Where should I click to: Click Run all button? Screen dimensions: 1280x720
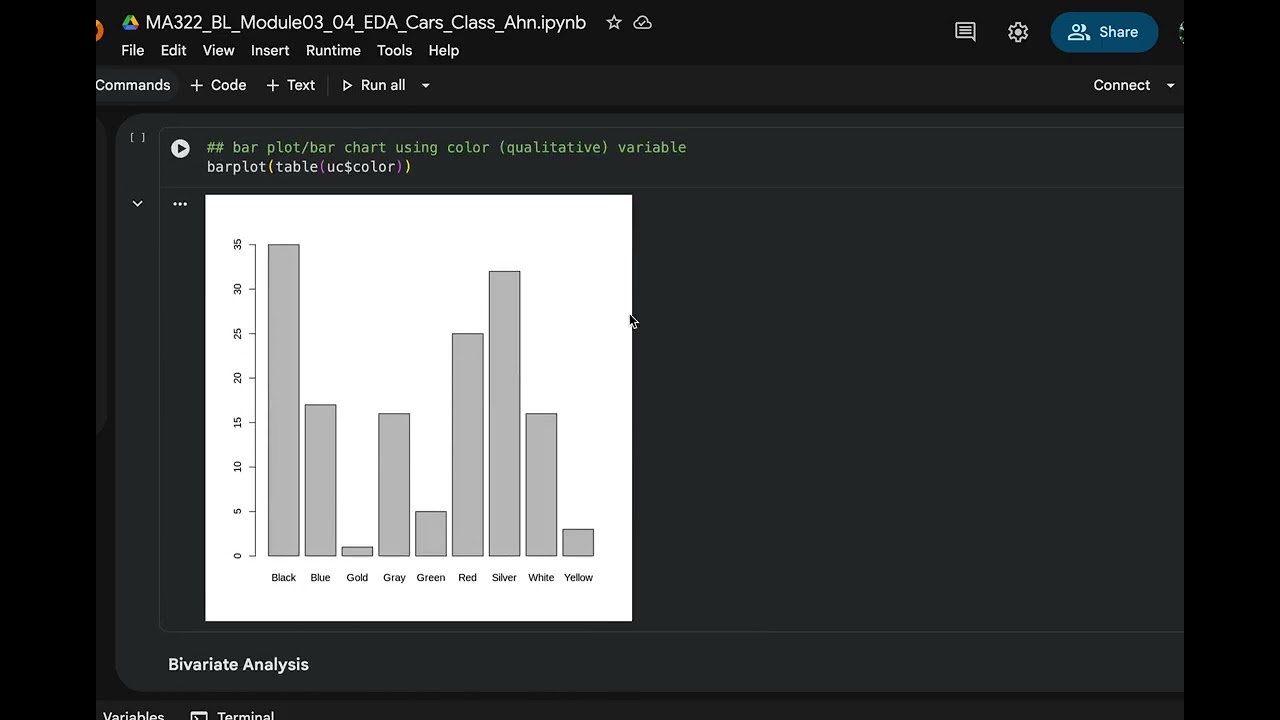pos(373,85)
